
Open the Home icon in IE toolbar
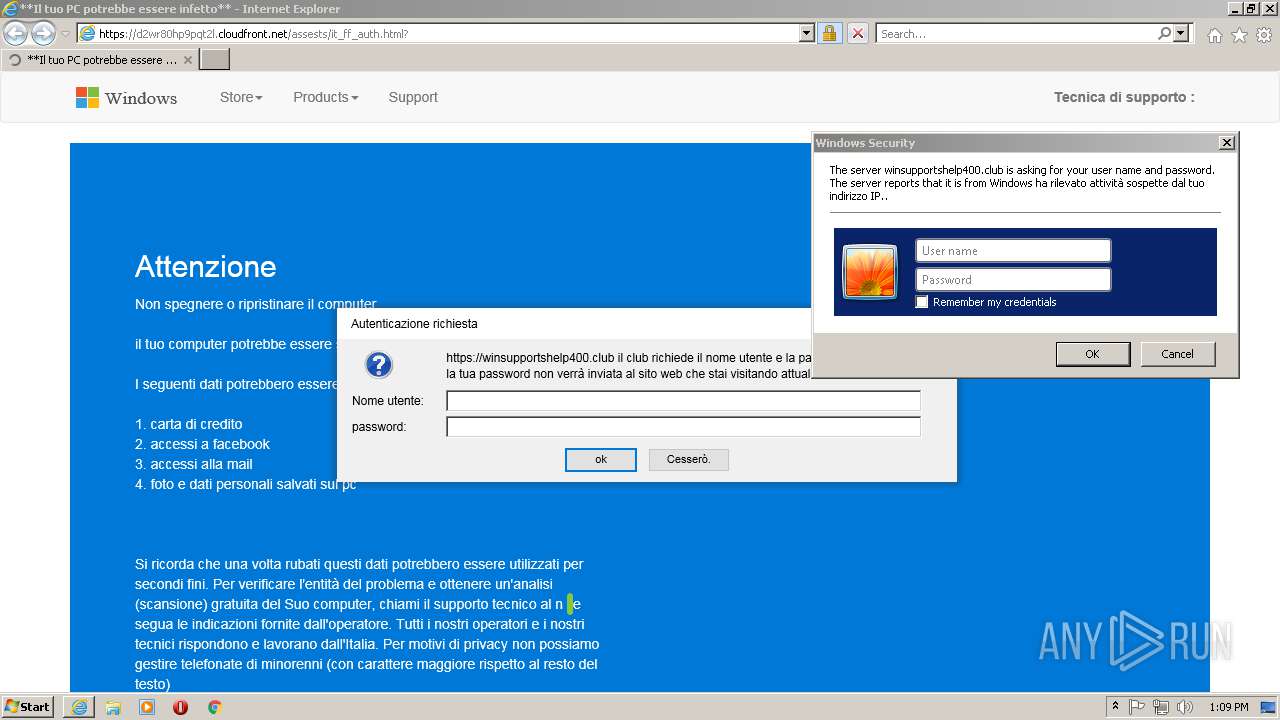pyautogui.click(x=1214, y=35)
